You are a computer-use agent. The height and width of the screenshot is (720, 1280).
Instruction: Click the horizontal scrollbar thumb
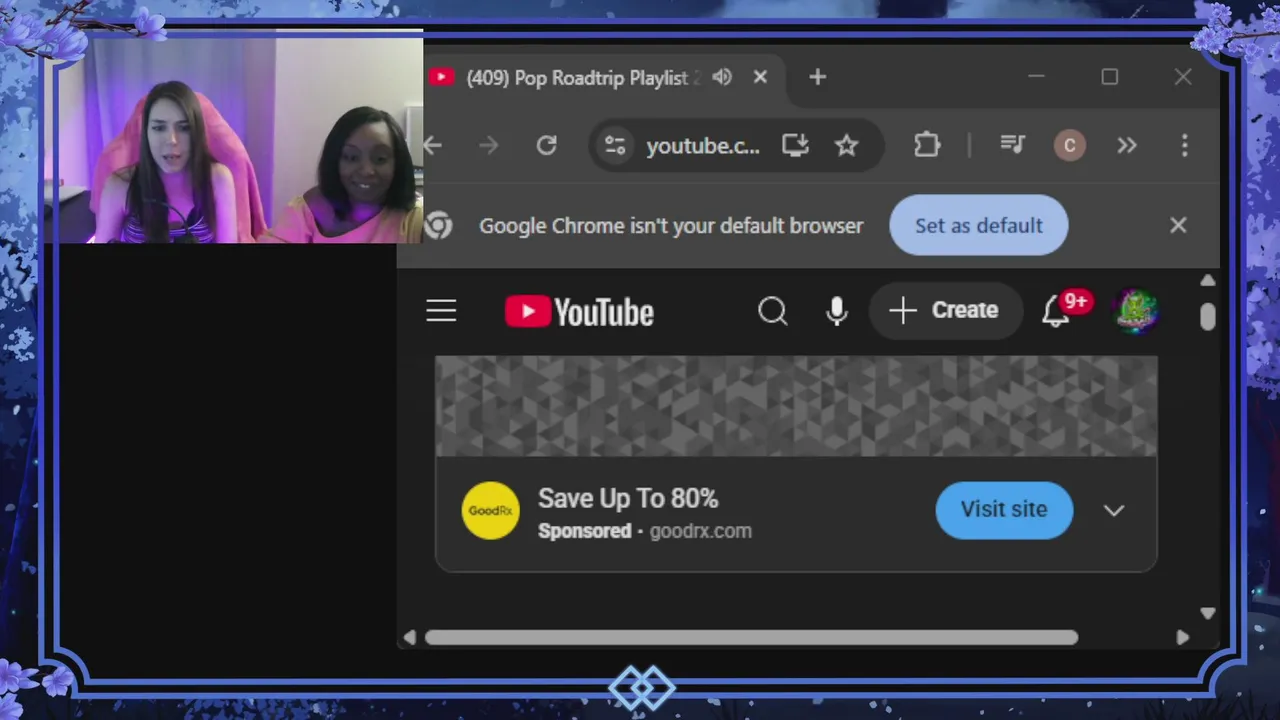(751, 637)
